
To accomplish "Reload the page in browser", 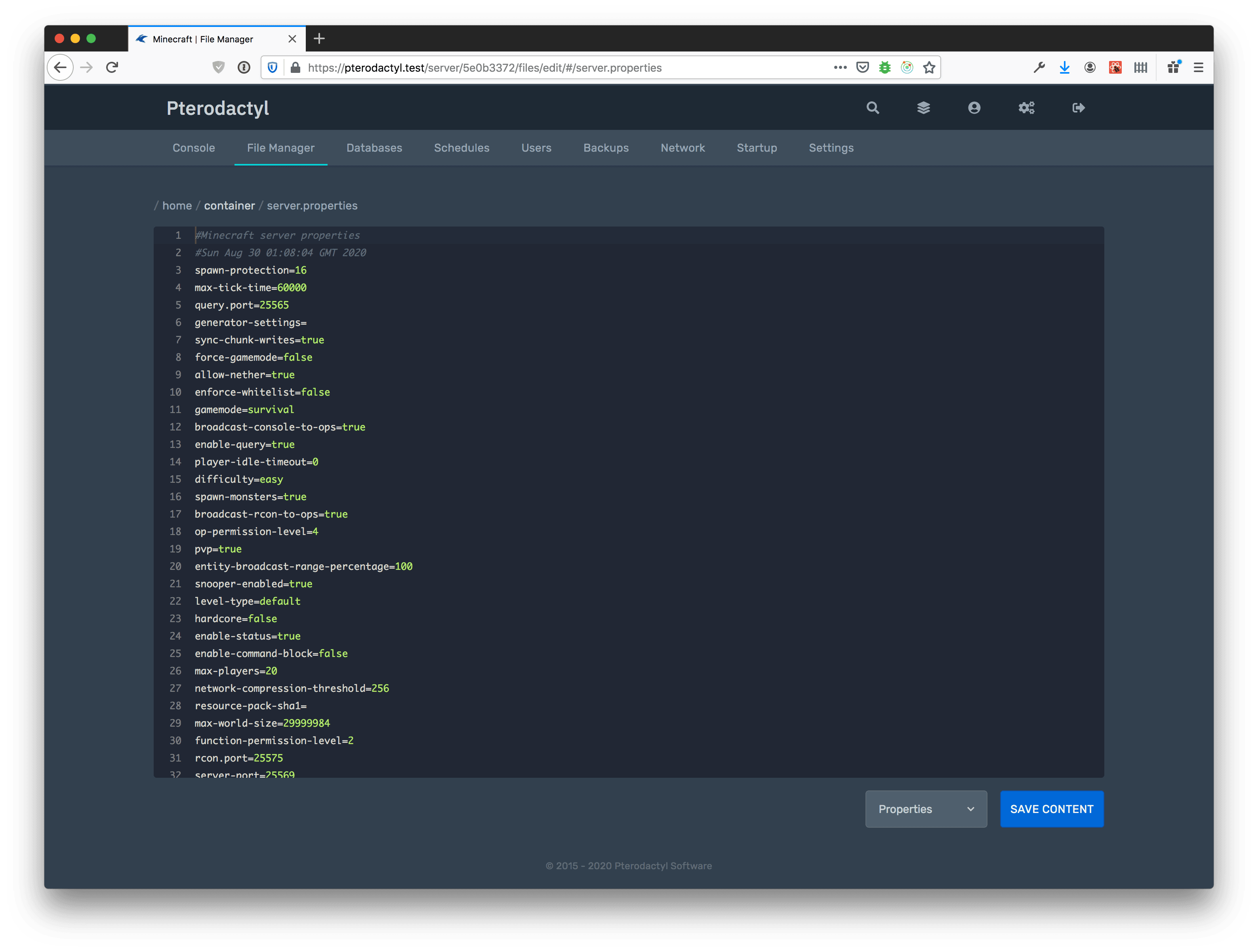I will click(112, 68).
